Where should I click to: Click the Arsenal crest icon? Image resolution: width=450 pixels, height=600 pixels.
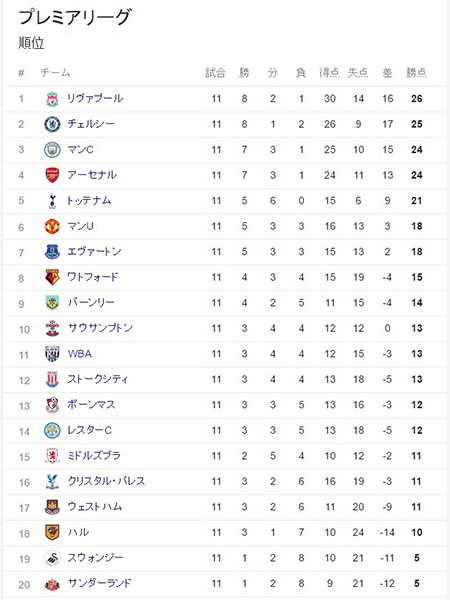tap(52, 175)
